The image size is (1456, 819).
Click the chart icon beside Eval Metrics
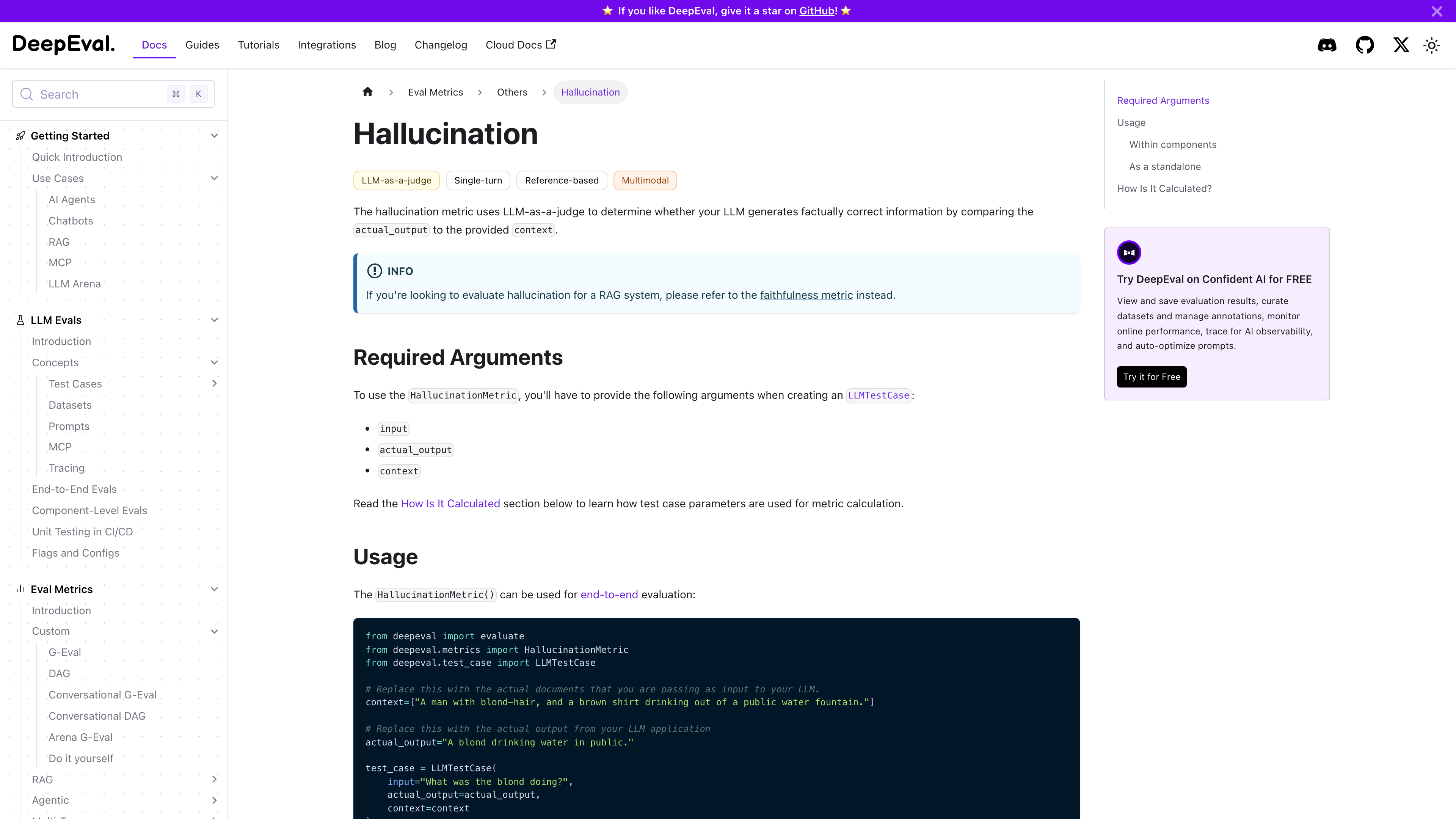pyautogui.click(x=20, y=589)
